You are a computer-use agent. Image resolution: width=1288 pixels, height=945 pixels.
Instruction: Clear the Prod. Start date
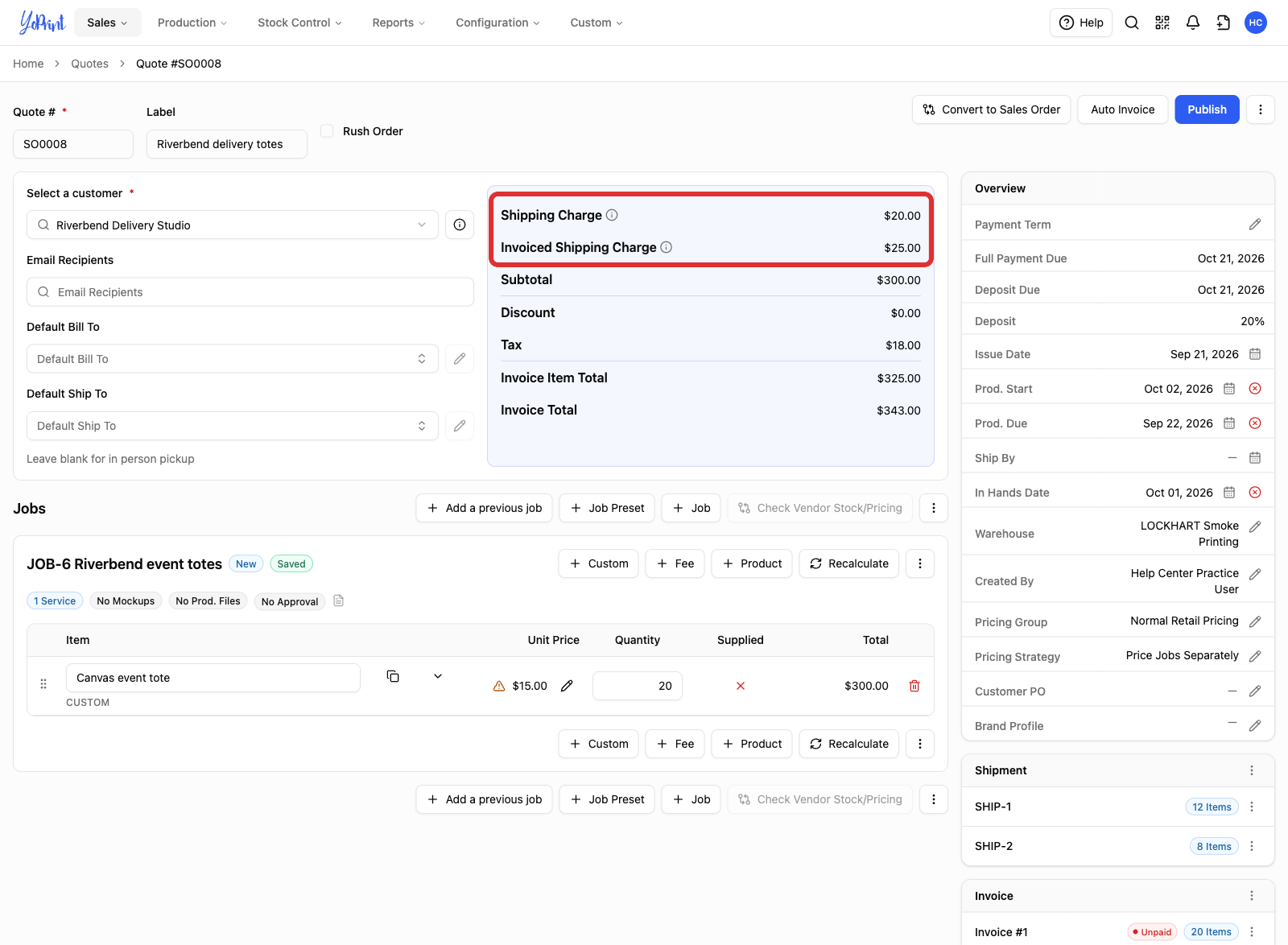pyautogui.click(x=1255, y=389)
